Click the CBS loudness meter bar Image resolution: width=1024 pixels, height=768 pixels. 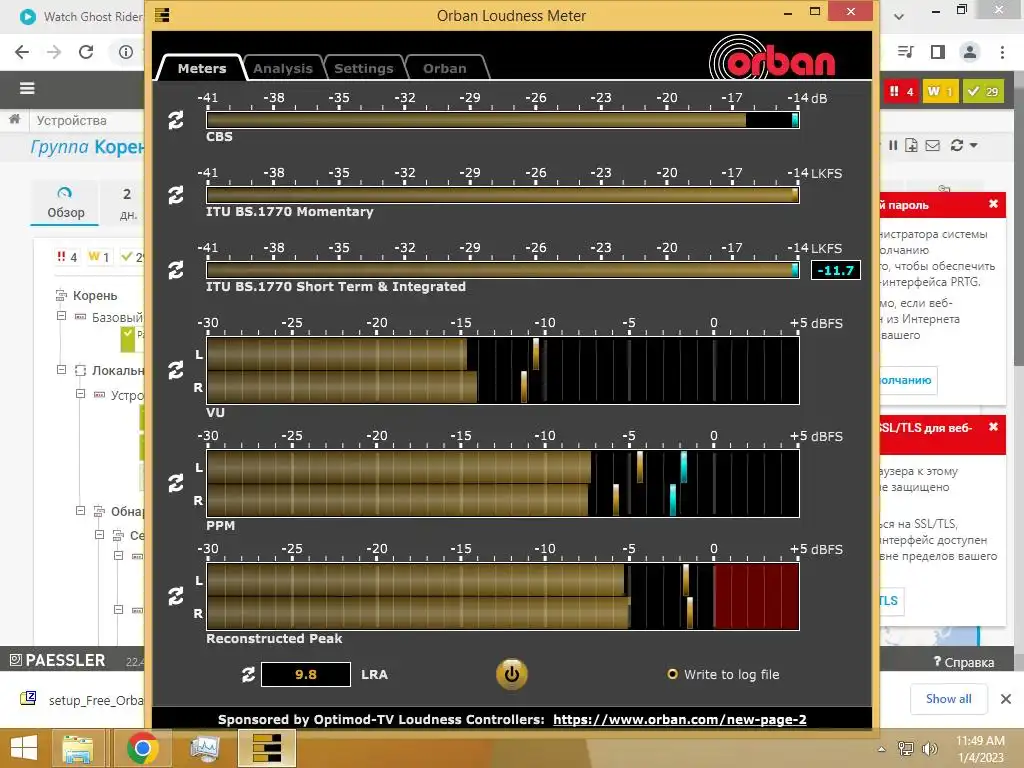(x=502, y=120)
